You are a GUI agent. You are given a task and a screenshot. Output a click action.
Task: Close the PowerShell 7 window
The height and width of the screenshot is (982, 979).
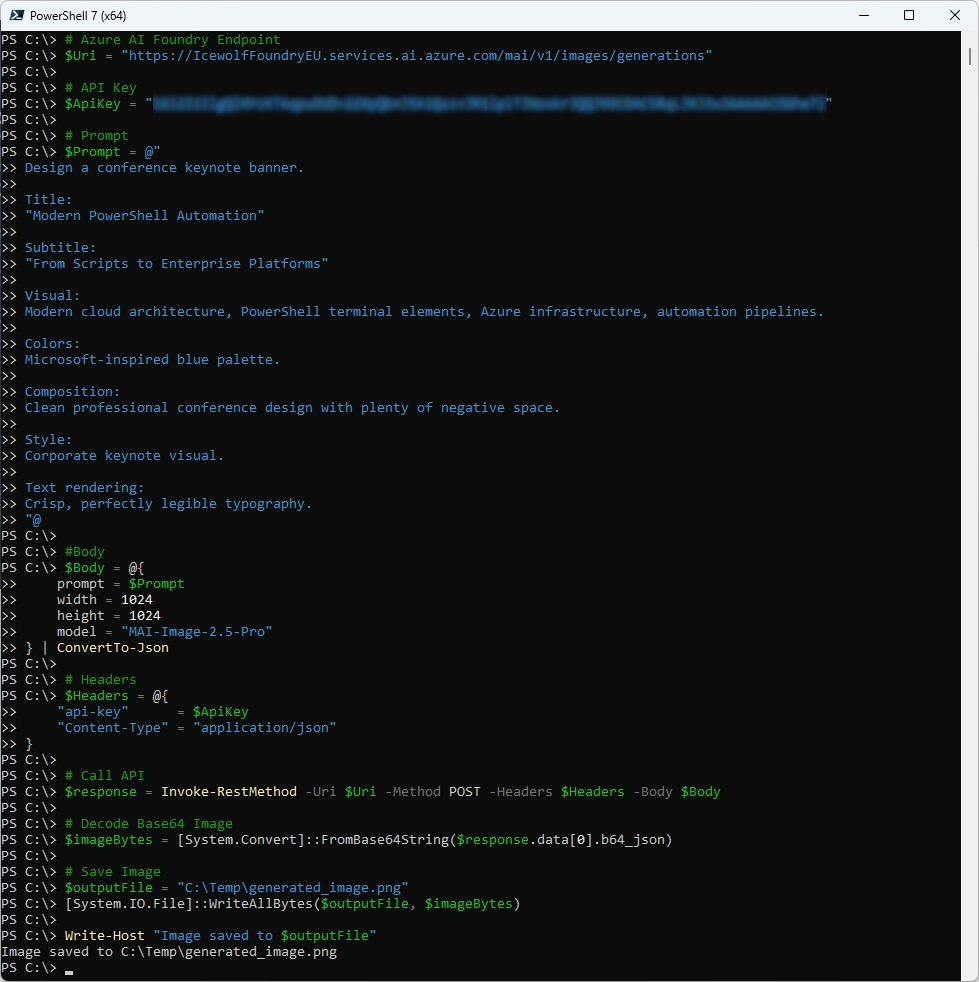tap(955, 15)
